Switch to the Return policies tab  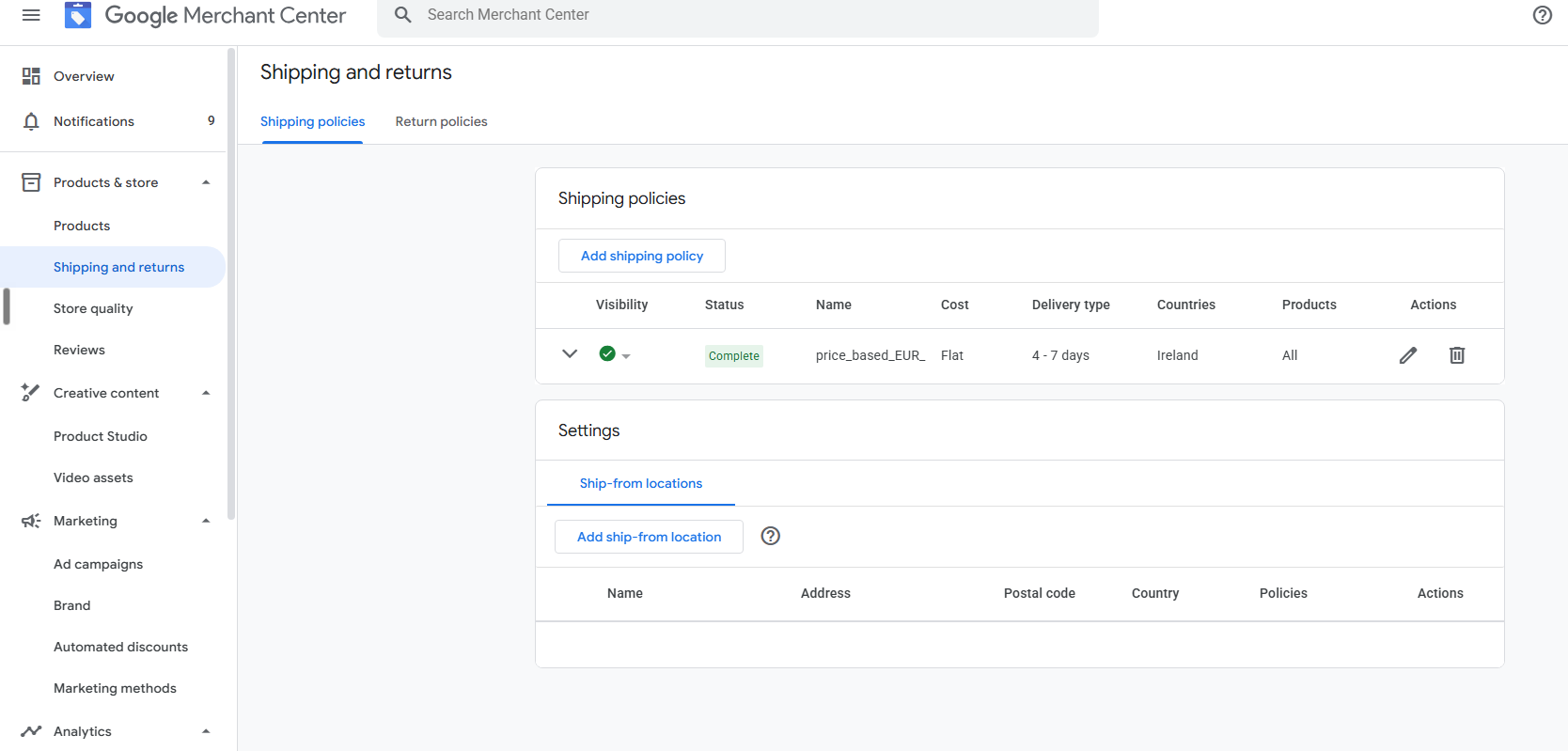(x=441, y=122)
